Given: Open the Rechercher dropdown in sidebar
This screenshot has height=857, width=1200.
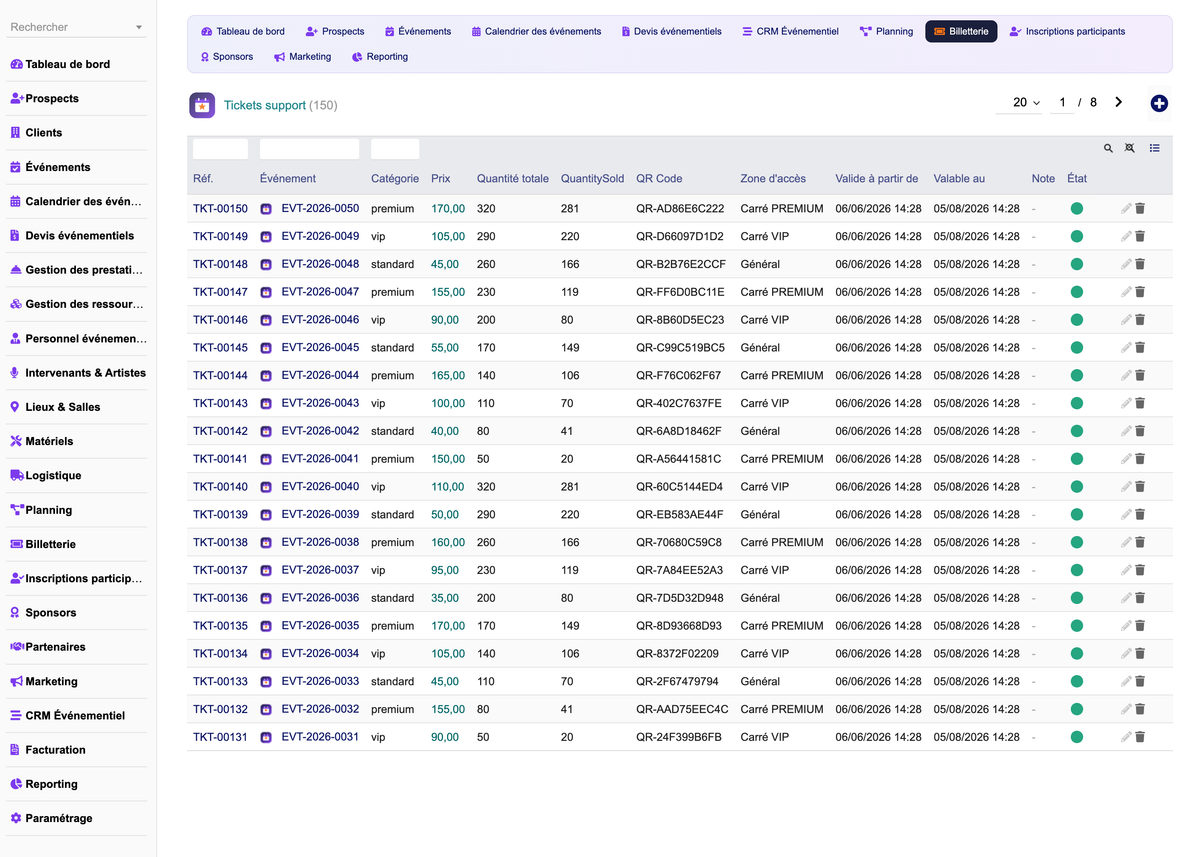Looking at the screenshot, I should (x=76, y=27).
